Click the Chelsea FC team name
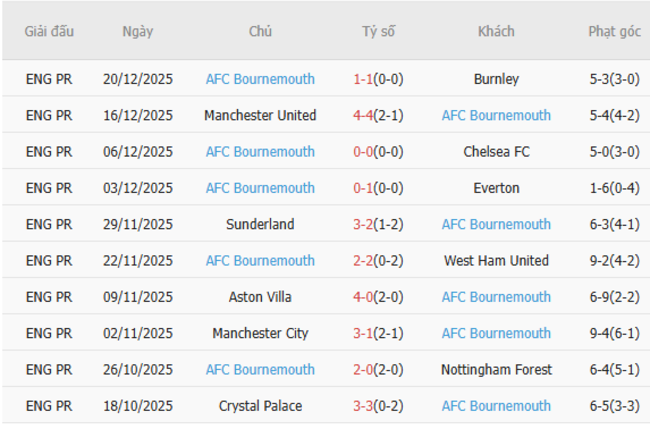The width and height of the screenshot is (650, 429). click(x=496, y=152)
